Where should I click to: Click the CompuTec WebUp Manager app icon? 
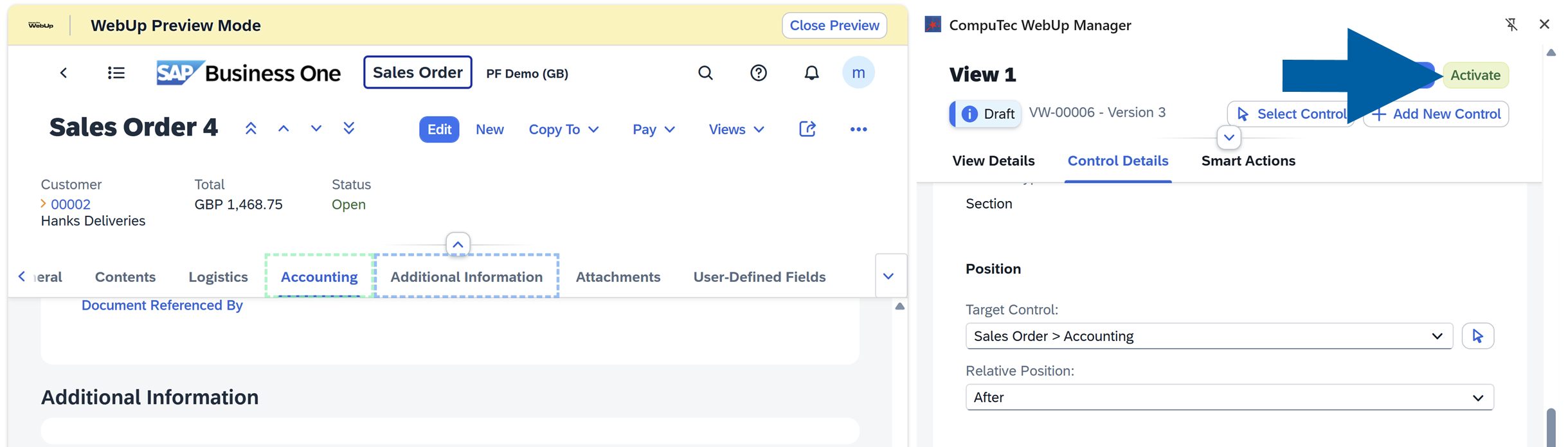click(933, 24)
